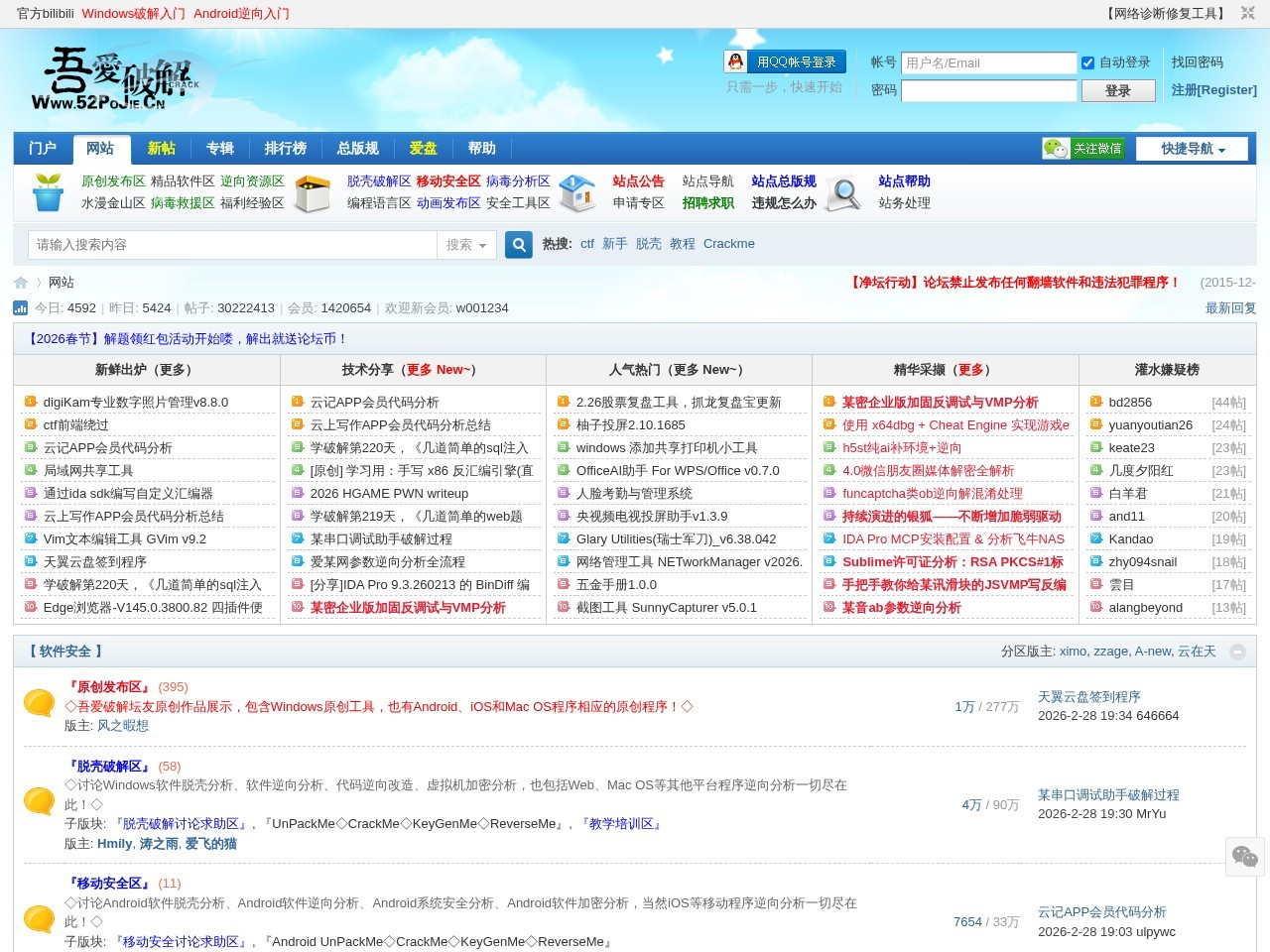Click the home icon in the breadcrumb
Image resolution: width=1270 pixels, height=952 pixels.
pos(21,283)
